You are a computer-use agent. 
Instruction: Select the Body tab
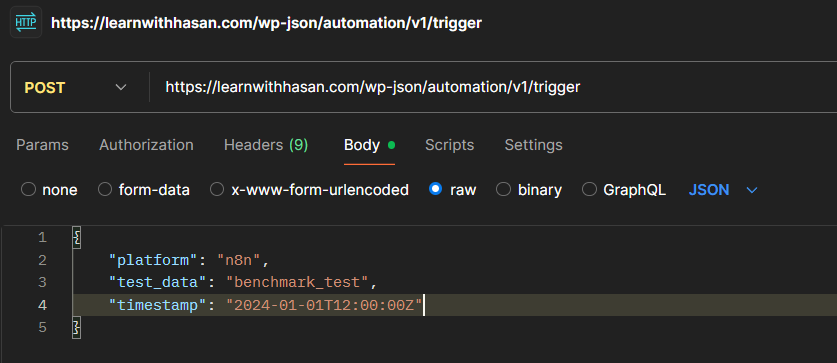[369, 145]
